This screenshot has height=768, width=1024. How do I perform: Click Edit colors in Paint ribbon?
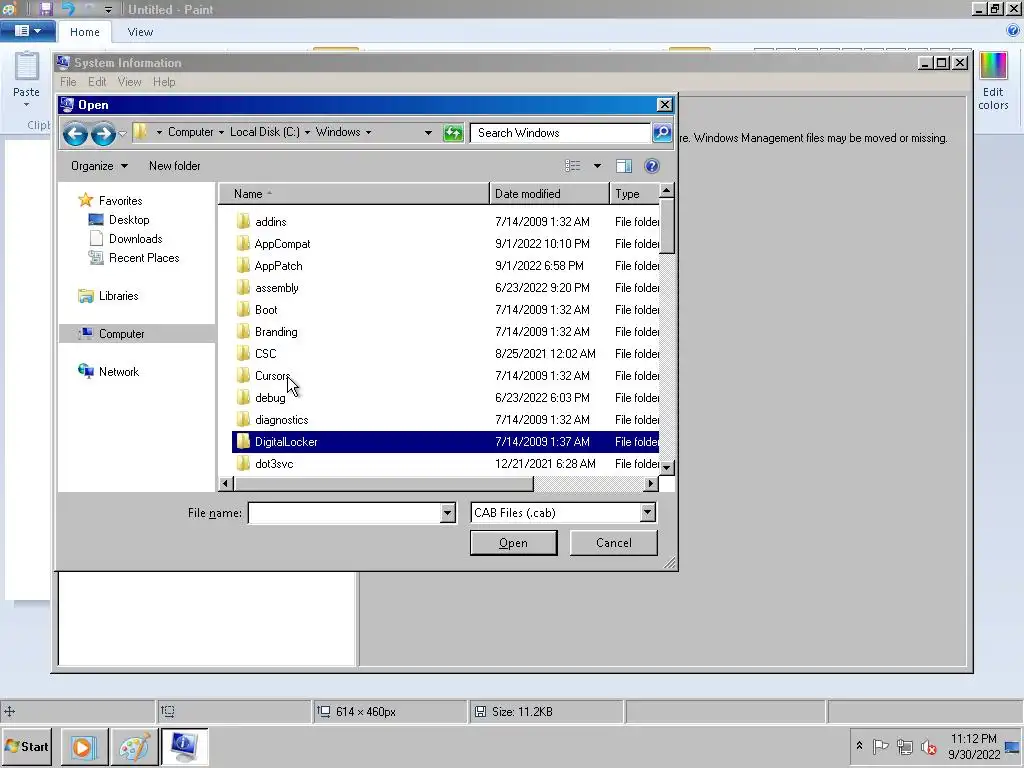pyautogui.click(x=993, y=82)
